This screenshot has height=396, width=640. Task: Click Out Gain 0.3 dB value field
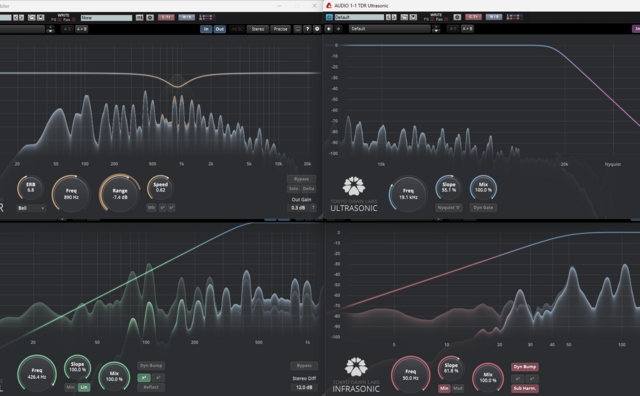[298, 208]
